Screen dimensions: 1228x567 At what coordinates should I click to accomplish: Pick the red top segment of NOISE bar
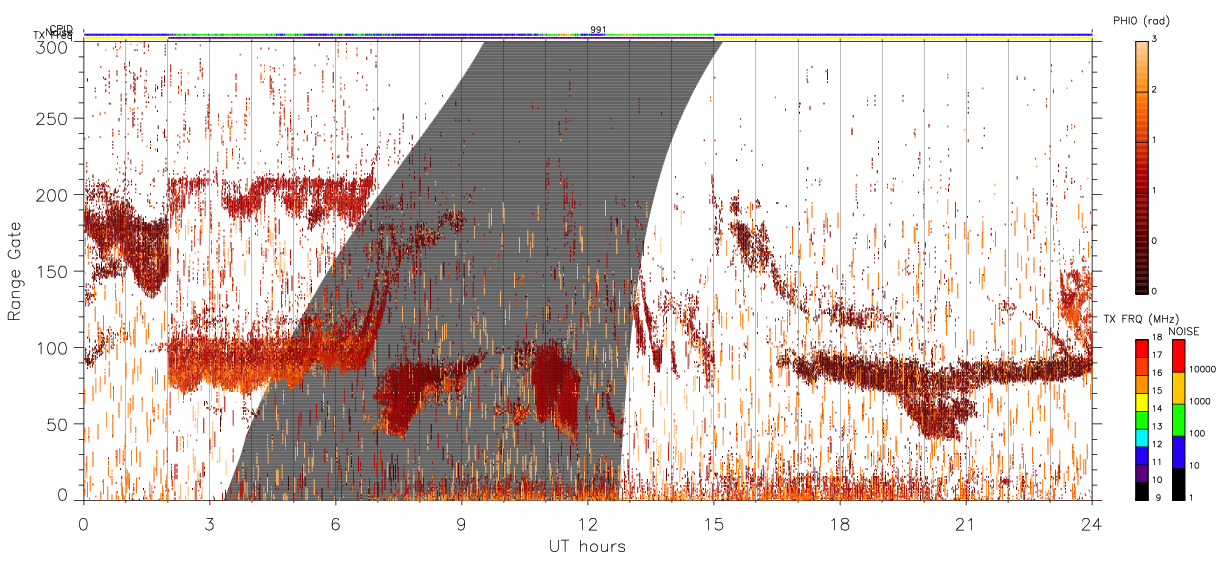coord(1177,356)
